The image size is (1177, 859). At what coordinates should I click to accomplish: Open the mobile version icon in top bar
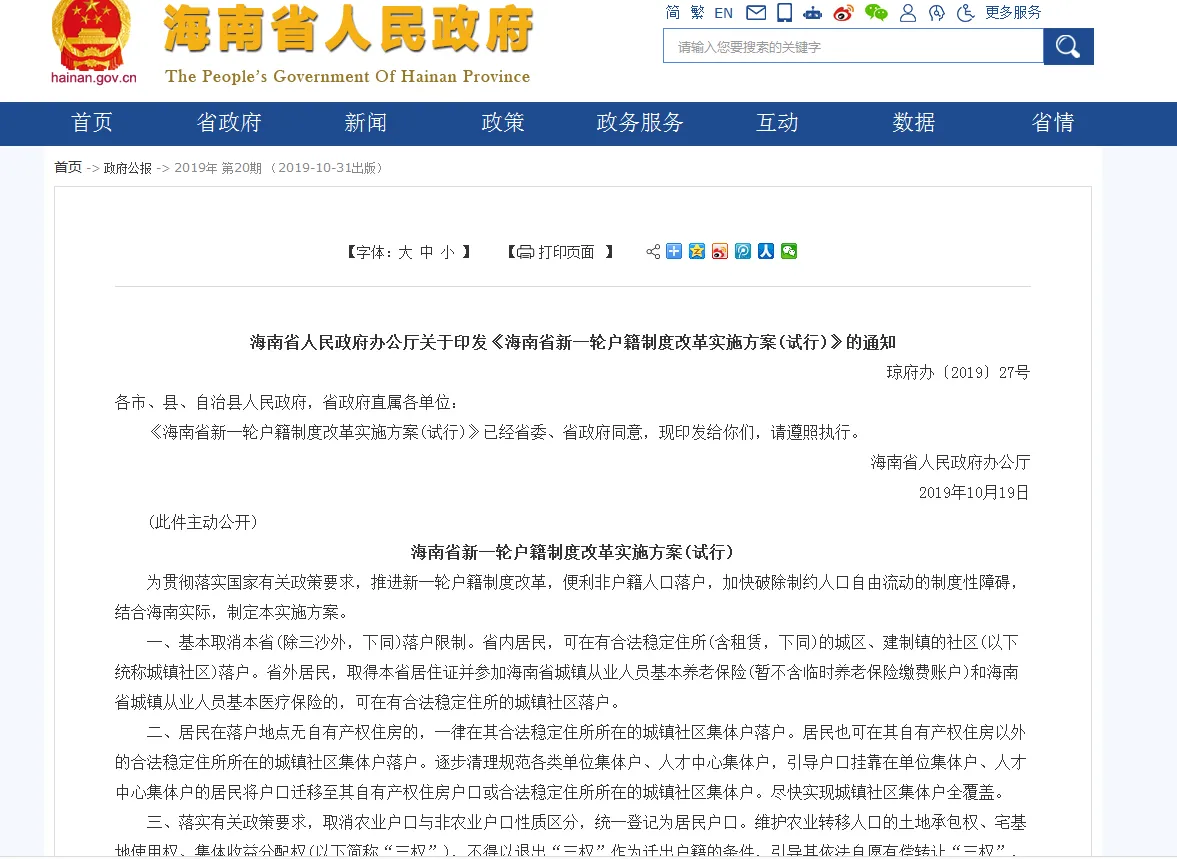click(784, 12)
